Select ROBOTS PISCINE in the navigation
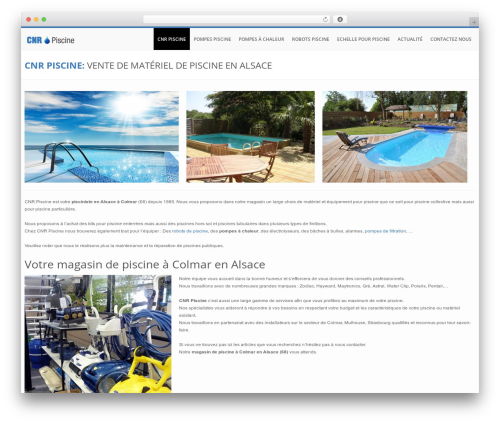 tap(310, 39)
